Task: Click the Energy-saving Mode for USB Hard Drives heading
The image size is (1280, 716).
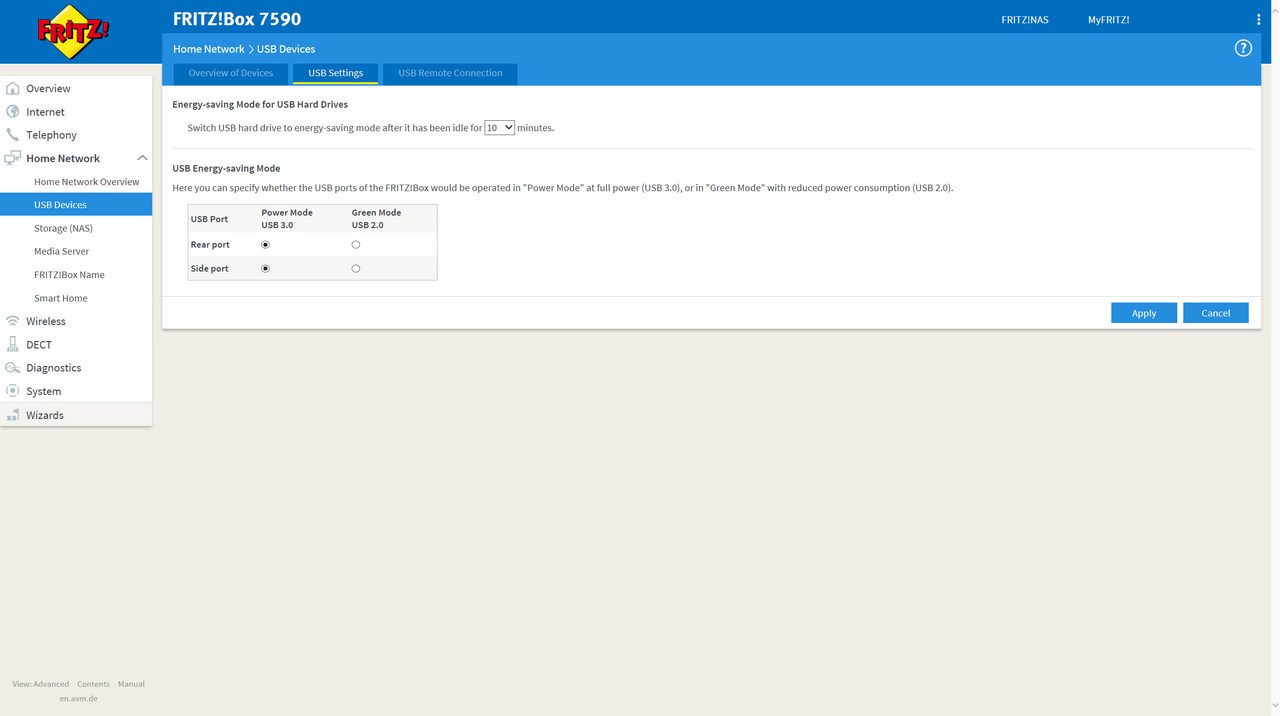Action: (260, 104)
